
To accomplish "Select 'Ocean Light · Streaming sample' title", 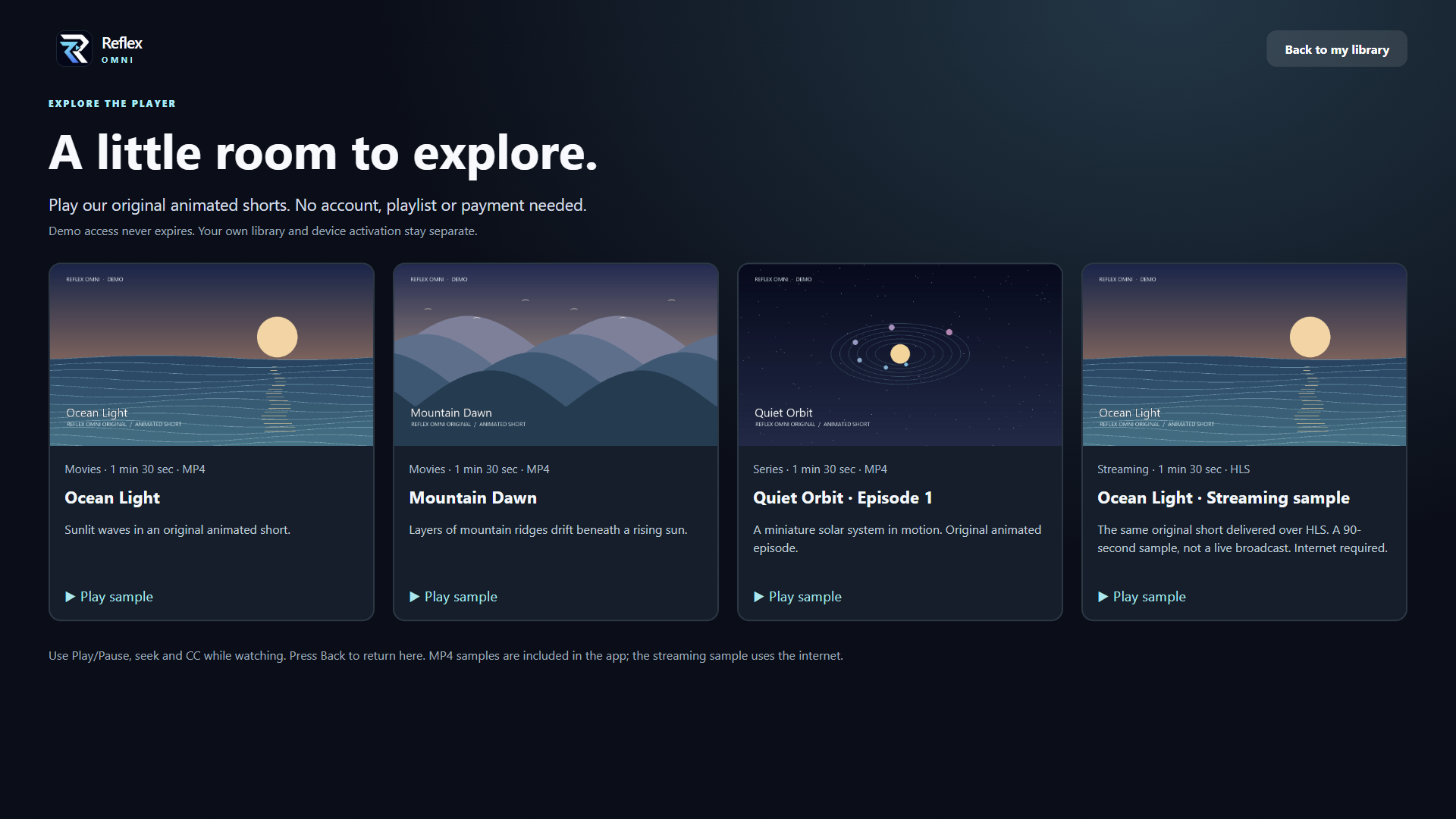I will tap(1223, 498).
